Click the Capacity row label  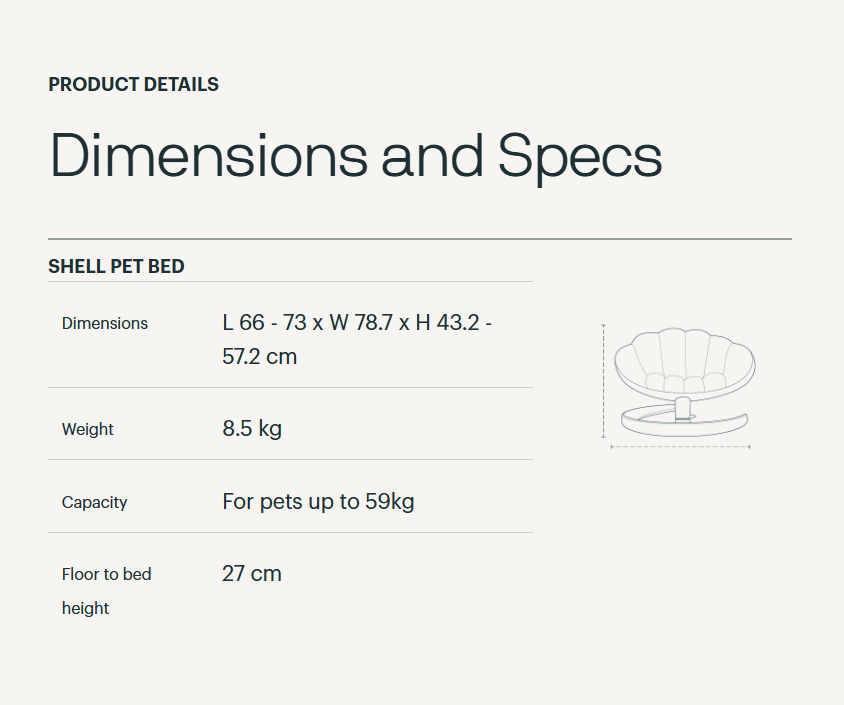[95, 502]
